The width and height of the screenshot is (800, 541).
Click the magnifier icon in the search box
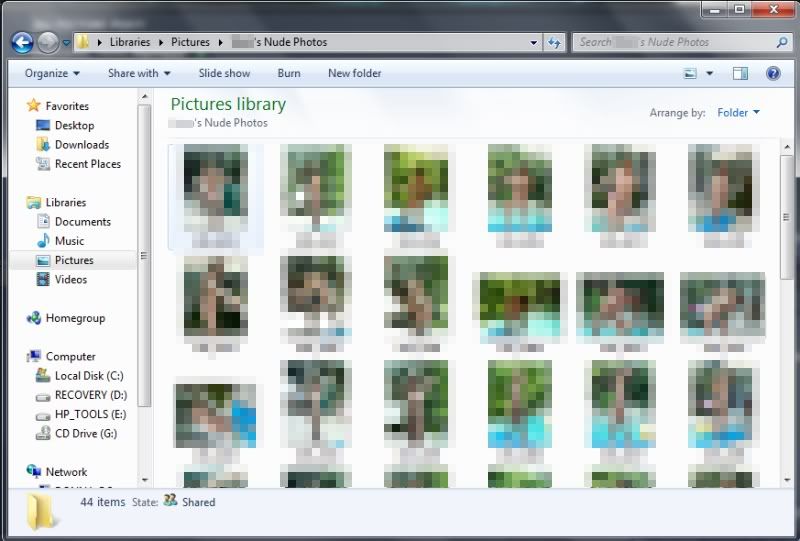click(782, 42)
